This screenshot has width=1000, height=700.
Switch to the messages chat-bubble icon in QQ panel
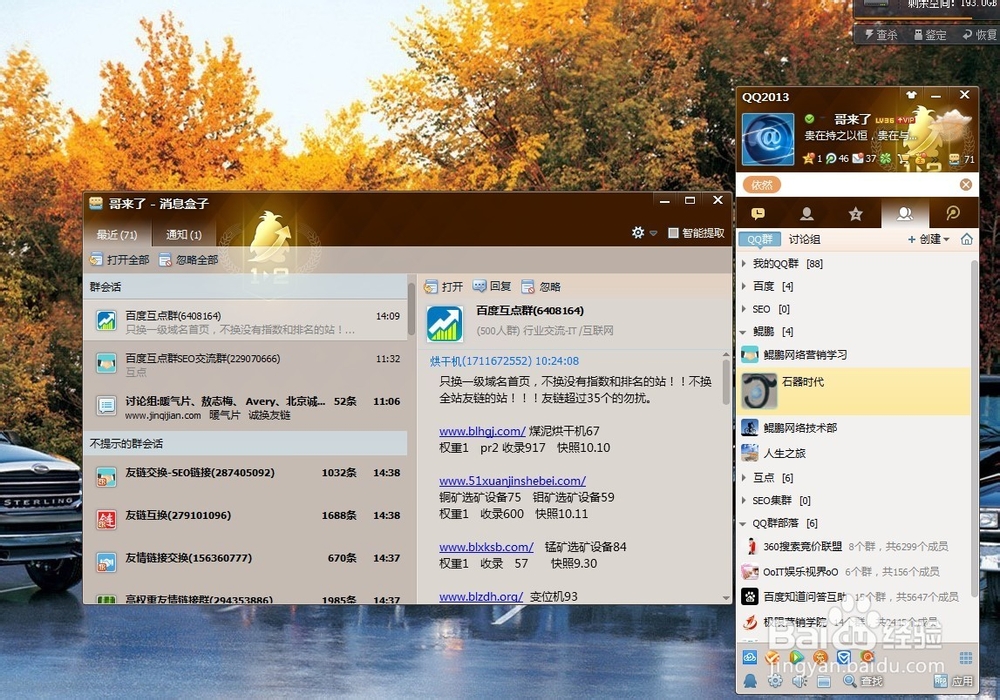click(758, 213)
